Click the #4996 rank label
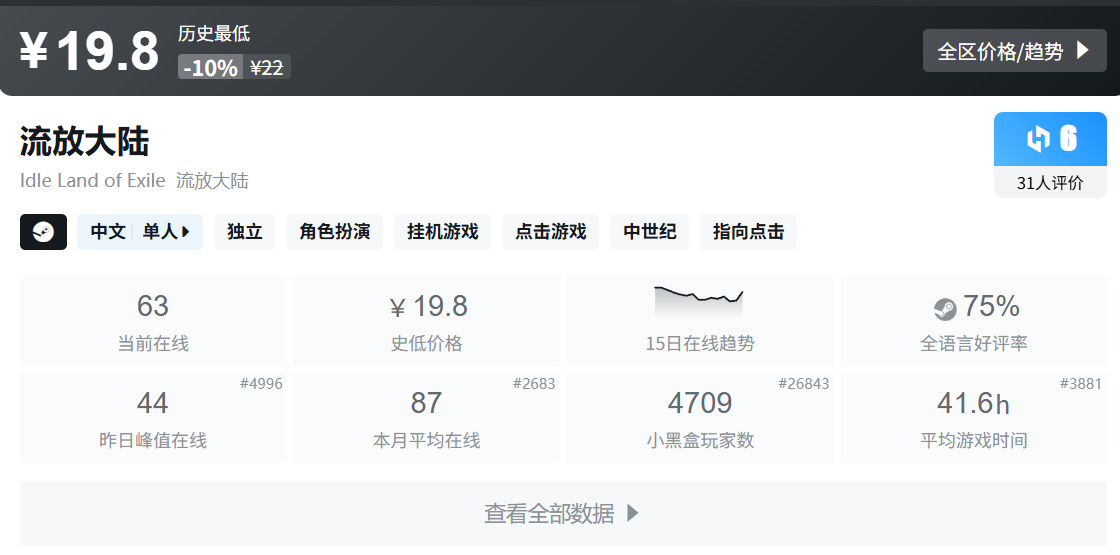The height and width of the screenshot is (555, 1120). point(261,384)
